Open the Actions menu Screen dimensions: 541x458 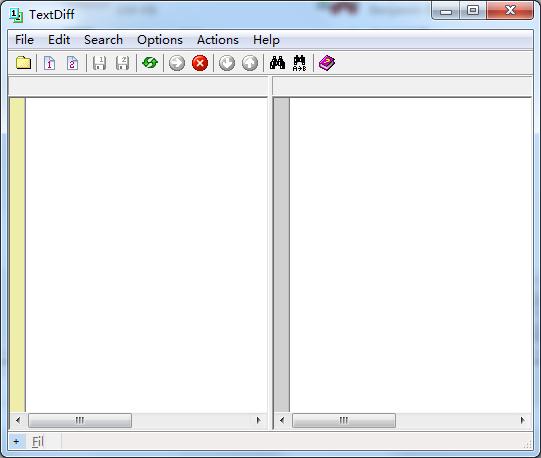[x=218, y=40]
